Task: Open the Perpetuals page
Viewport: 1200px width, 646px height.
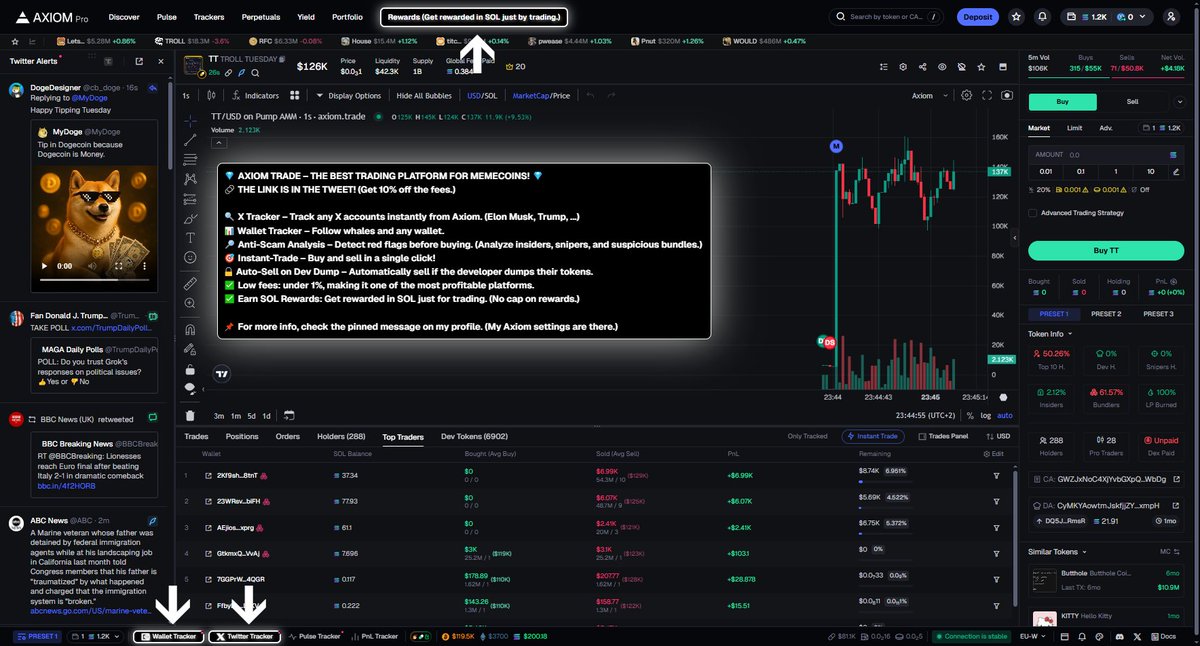Action: click(260, 17)
